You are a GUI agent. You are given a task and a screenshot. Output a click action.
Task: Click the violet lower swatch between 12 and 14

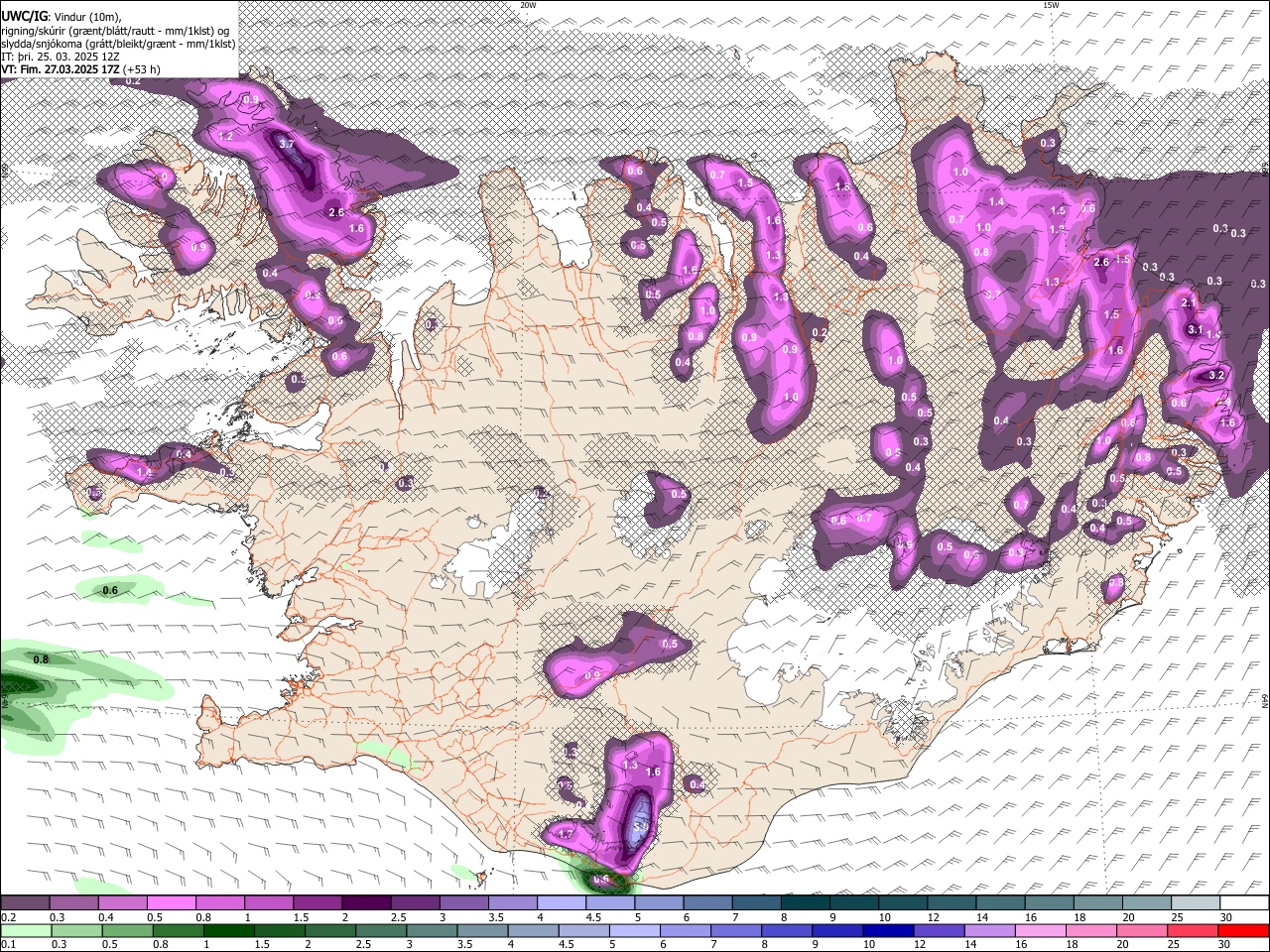(938, 930)
